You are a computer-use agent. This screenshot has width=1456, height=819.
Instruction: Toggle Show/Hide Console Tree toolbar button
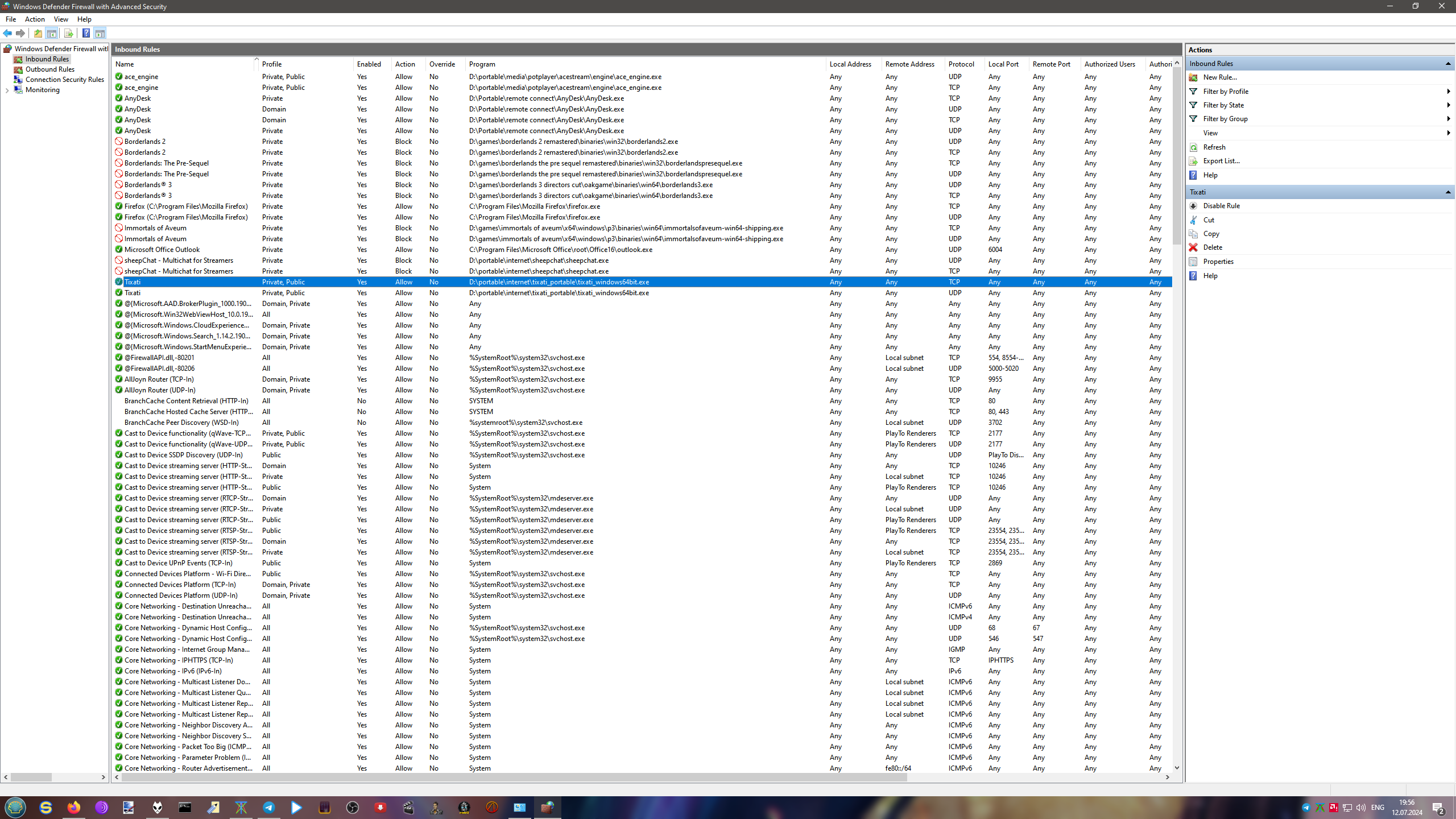coord(52,33)
